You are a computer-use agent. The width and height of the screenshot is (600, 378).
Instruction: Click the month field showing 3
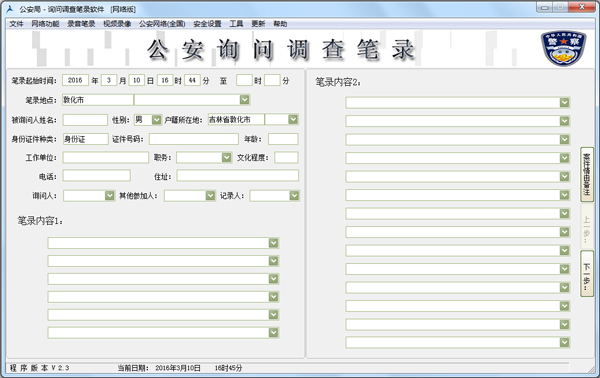109,80
